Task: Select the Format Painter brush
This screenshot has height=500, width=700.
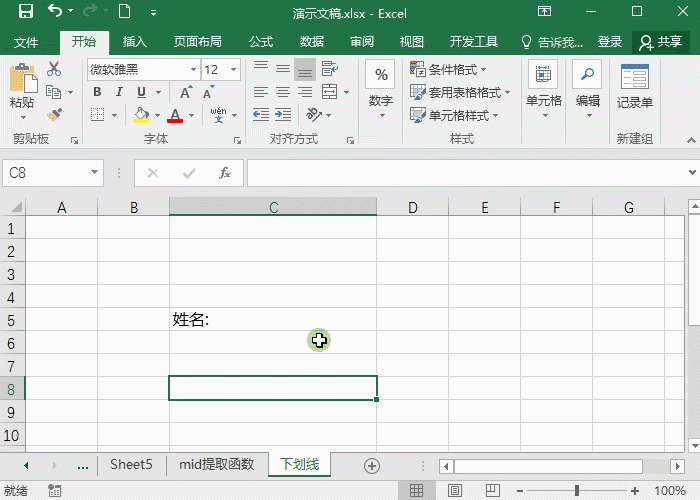Action: pos(54,115)
